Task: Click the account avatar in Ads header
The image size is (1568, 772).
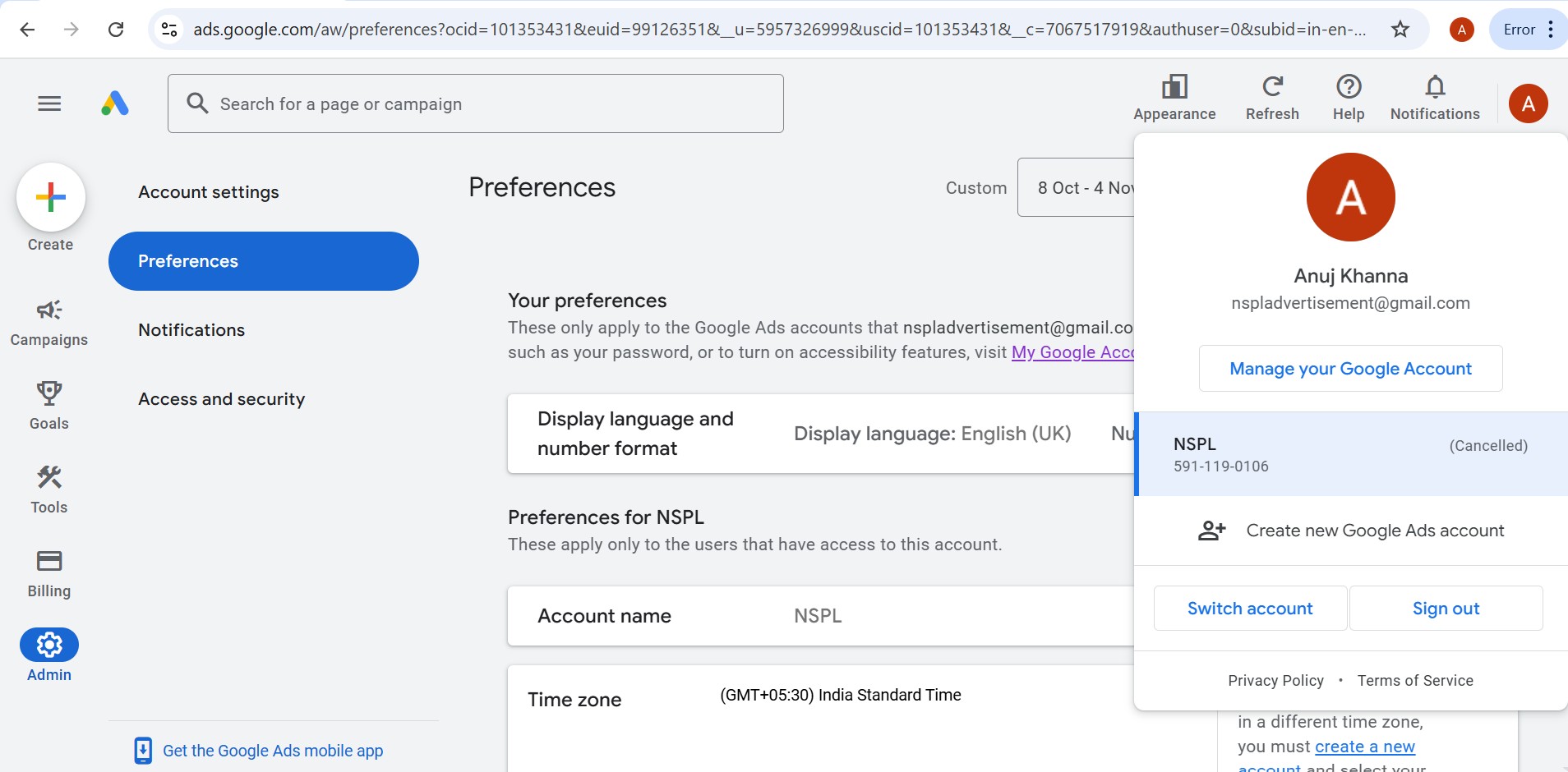Action: [1529, 103]
